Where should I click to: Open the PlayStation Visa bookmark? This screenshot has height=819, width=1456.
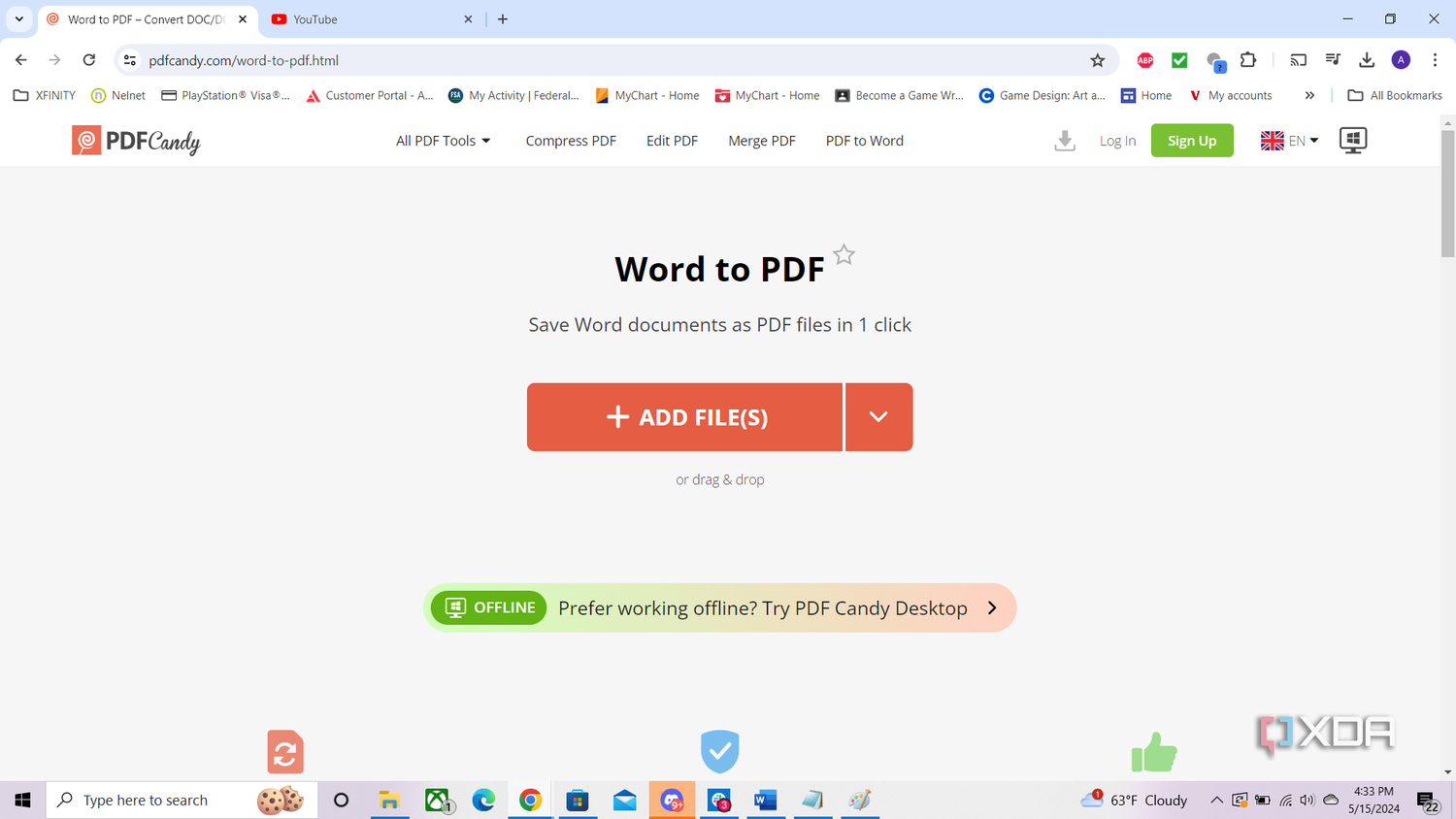226,95
